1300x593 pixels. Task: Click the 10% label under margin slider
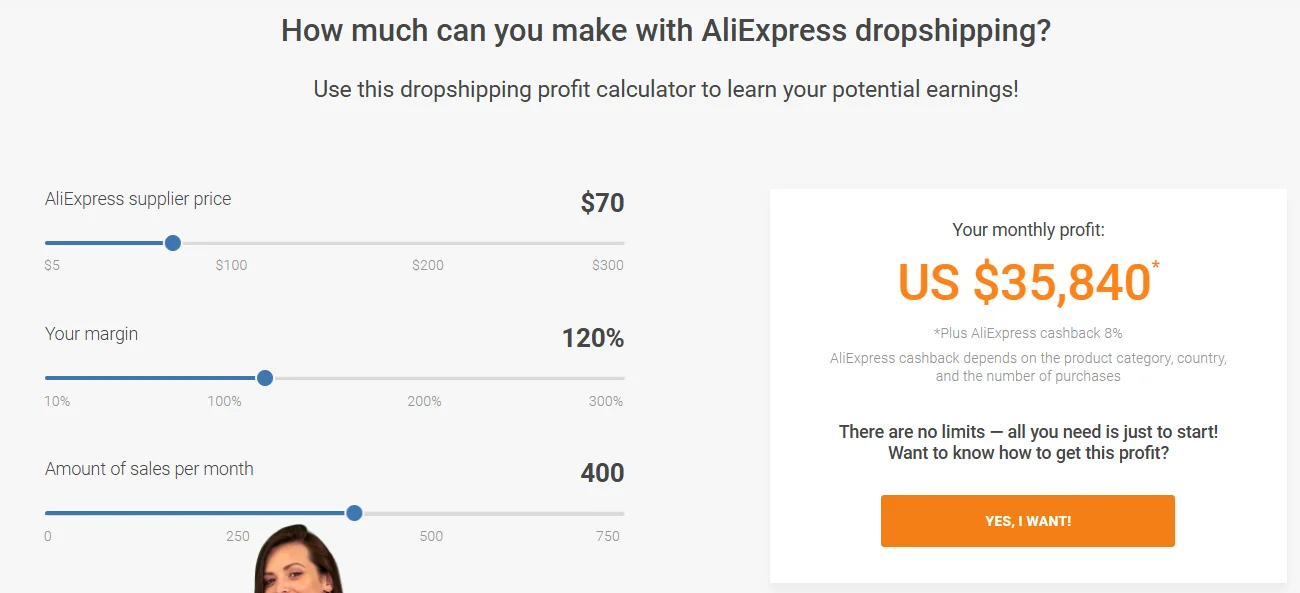pos(57,401)
